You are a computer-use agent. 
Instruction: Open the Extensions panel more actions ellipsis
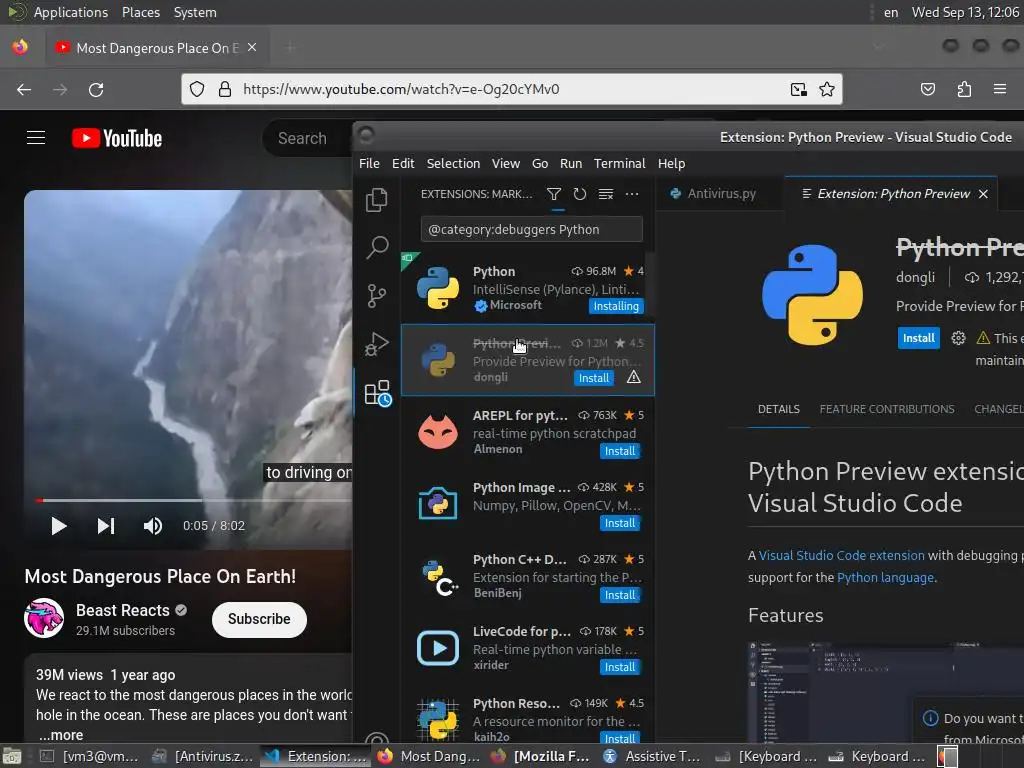[x=632, y=194]
